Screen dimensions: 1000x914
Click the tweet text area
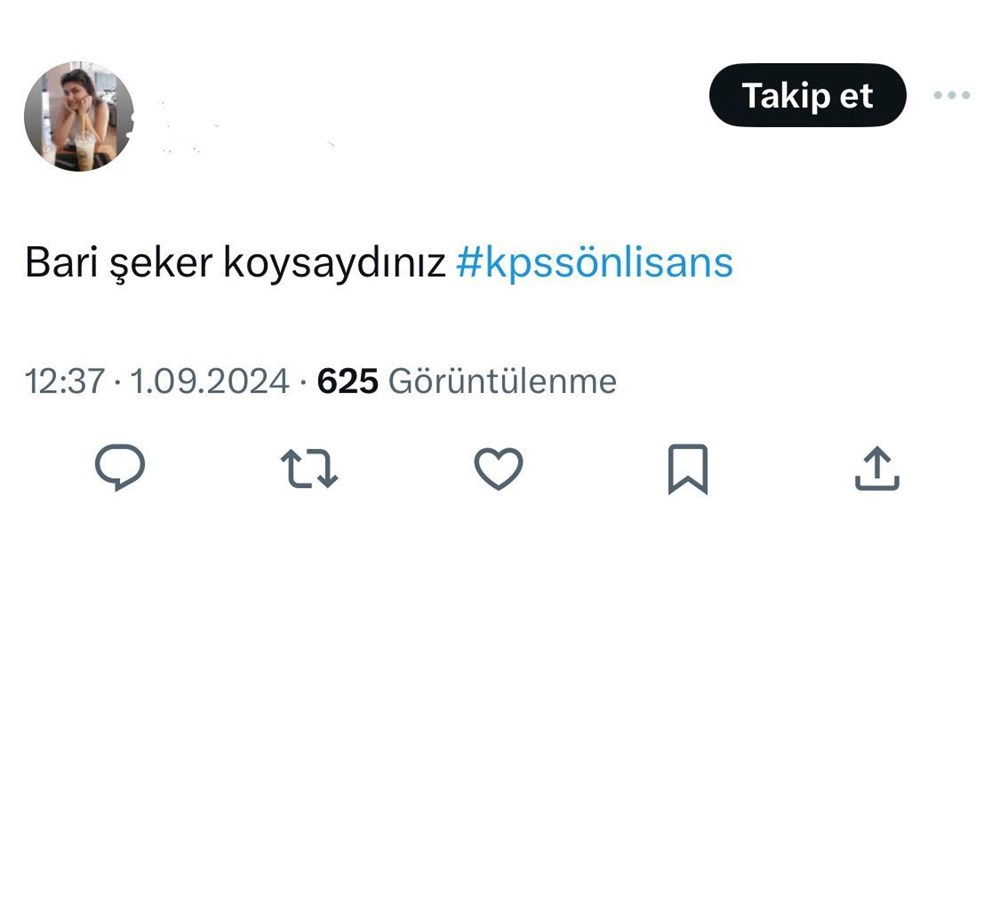pyautogui.click(x=235, y=262)
